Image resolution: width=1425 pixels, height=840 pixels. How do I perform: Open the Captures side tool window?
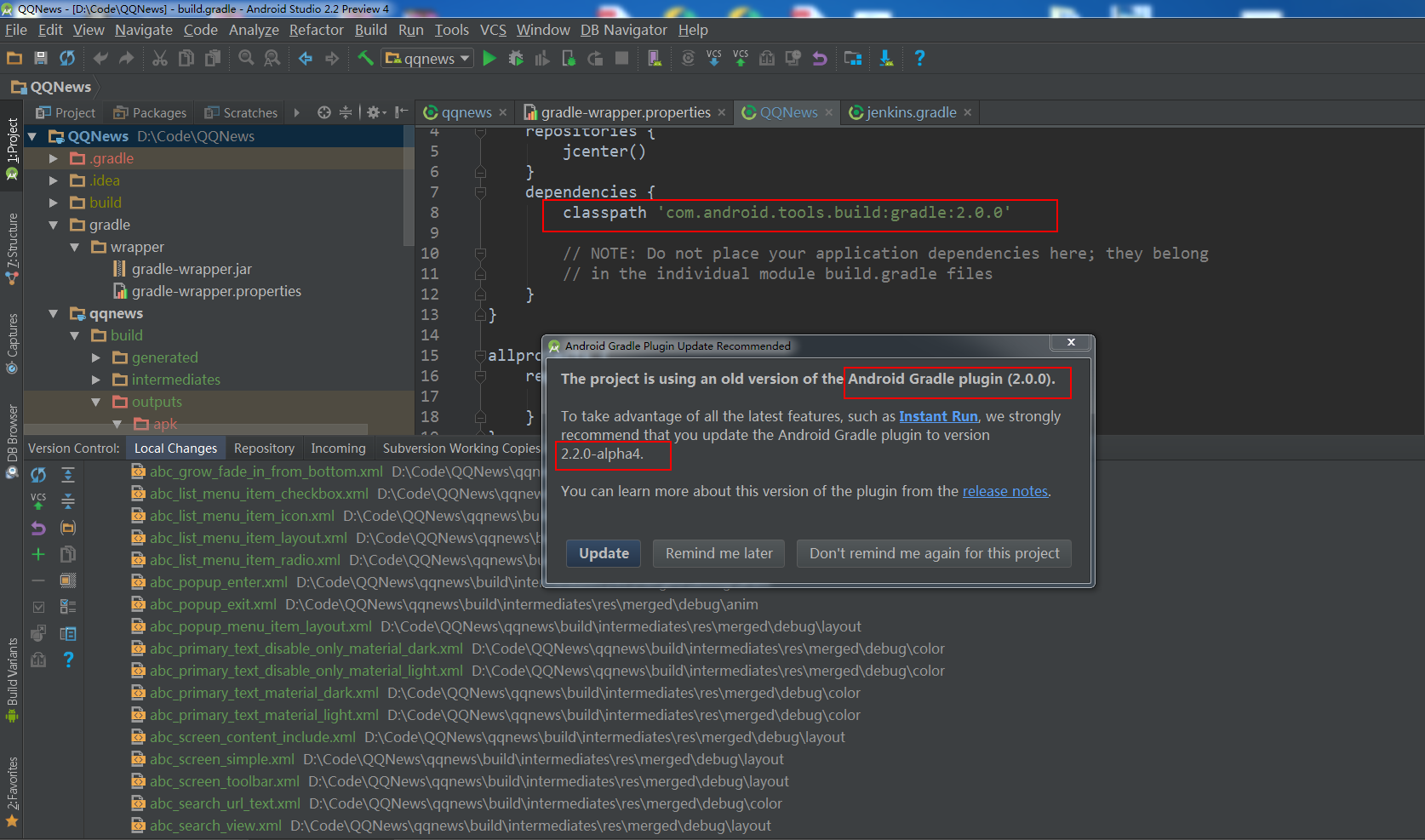[x=12, y=344]
